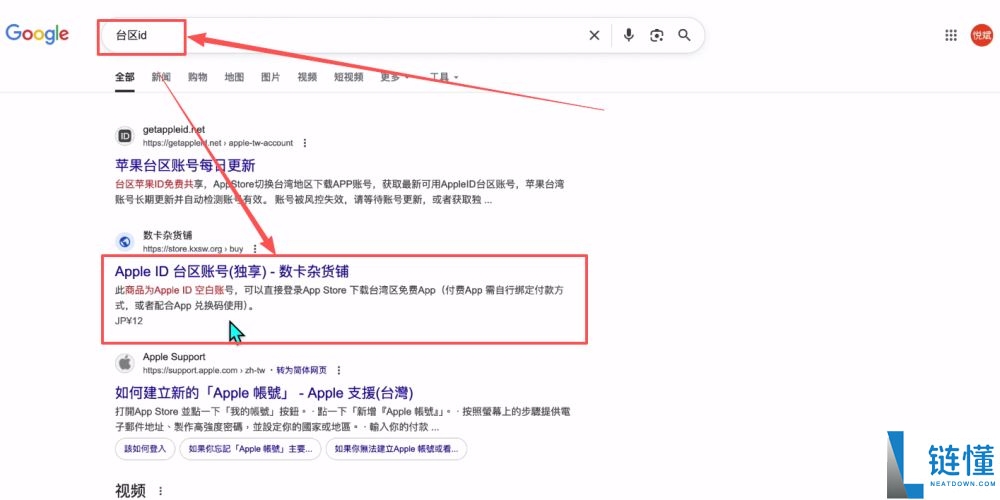Open the three-dot menu next to 视频 heading
This screenshot has height=500, width=1000.
161,490
